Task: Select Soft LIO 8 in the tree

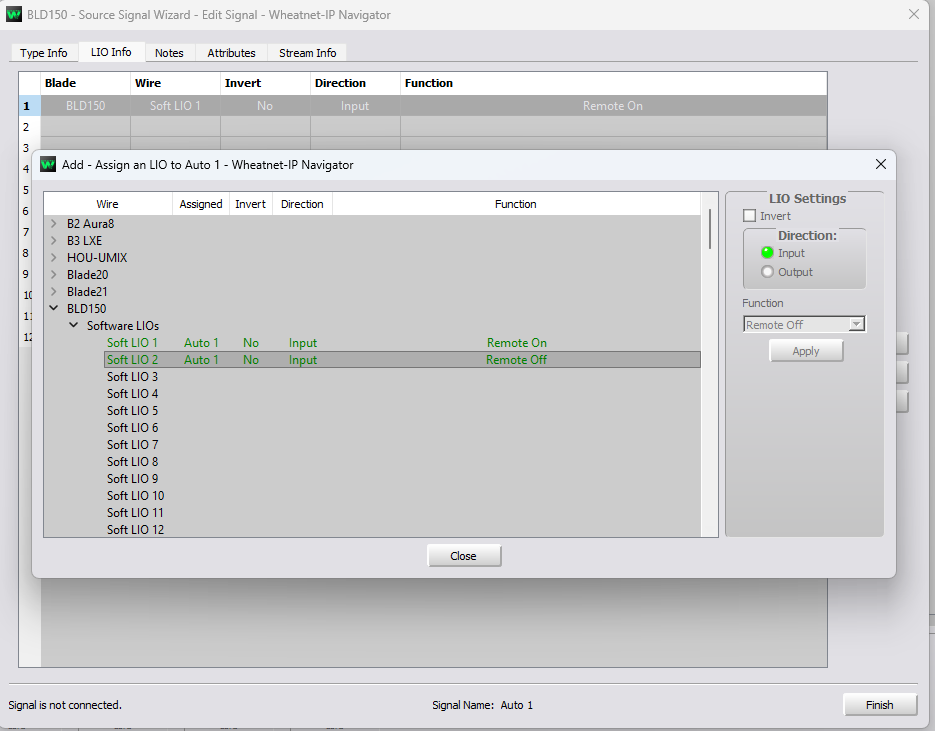Action: click(132, 461)
